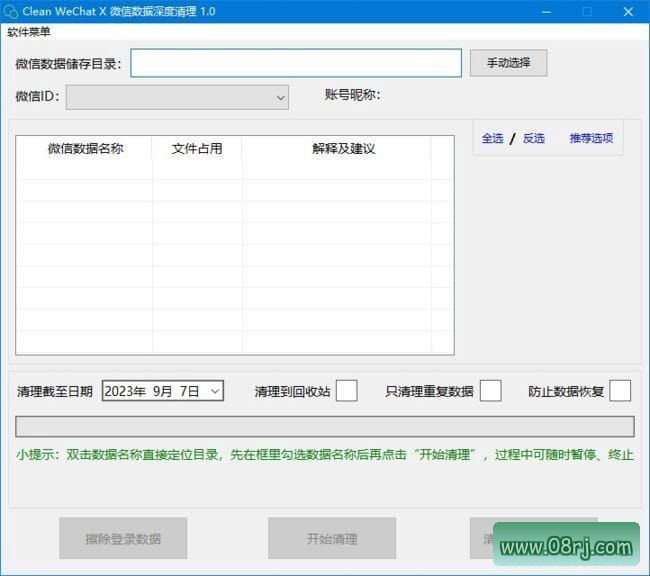Image resolution: width=650 pixels, height=576 pixels.
Task: Click the 擦除登录数据 button
Action: (x=123, y=538)
